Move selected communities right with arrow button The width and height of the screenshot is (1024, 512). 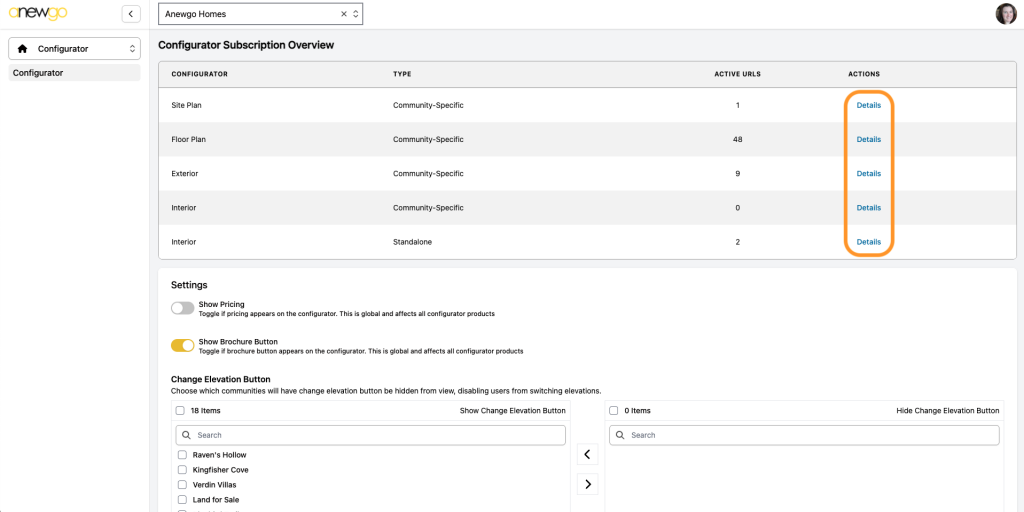point(587,484)
